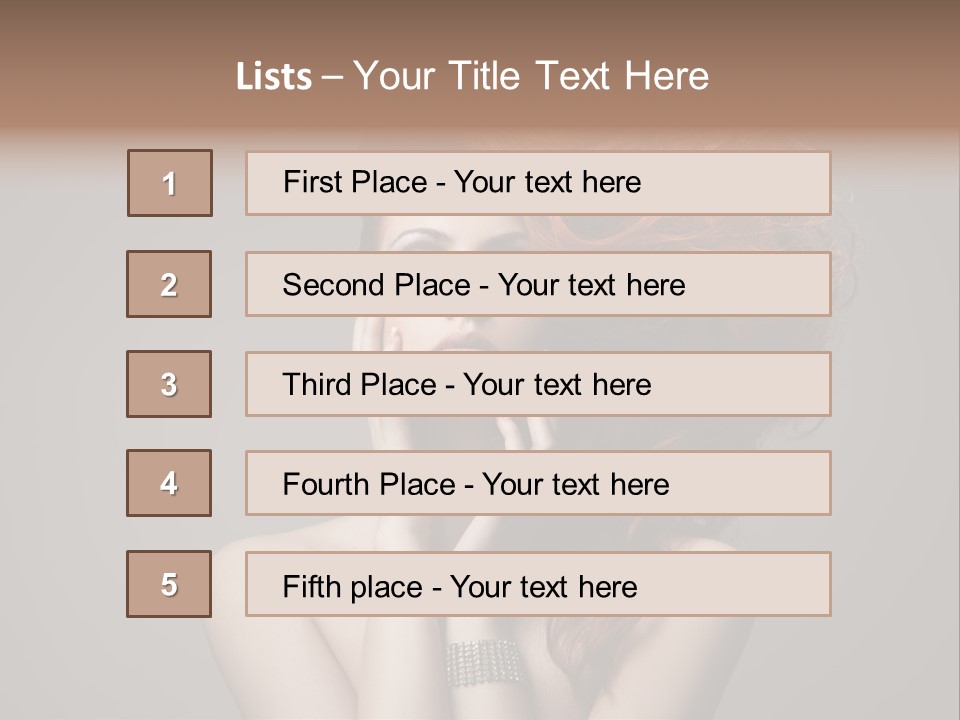This screenshot has height=720, width=960.
Task: Click the number 1 box
Action: (x=170, y=183)
